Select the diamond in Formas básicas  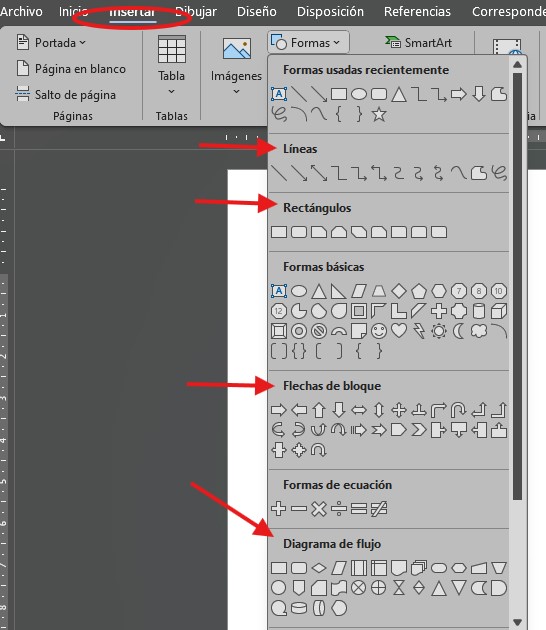pyautogui.click(x=399, y=291)
